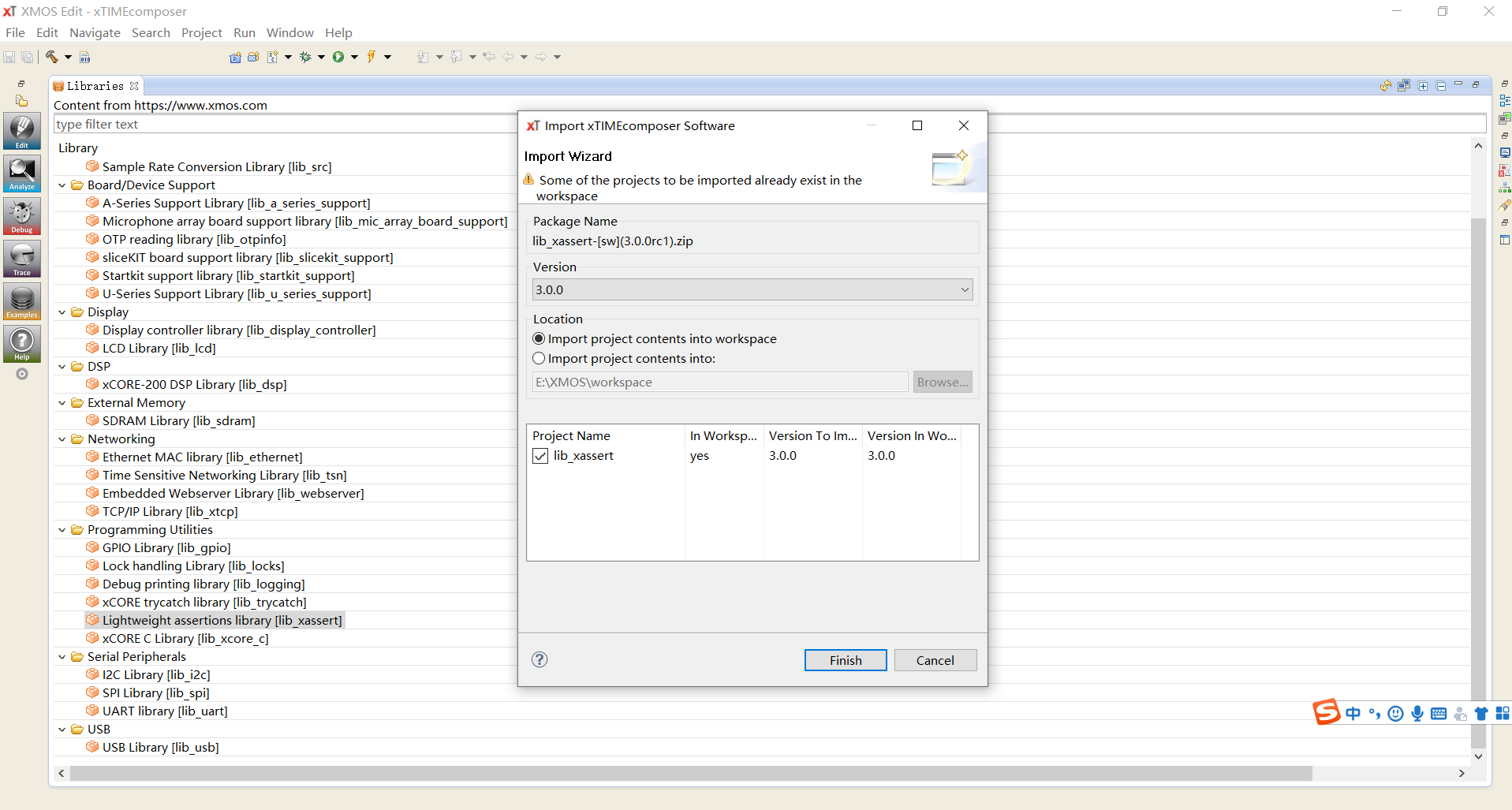Click the Version To Im... column header
Screen dimensions: 1512x810
coord(812,435)
